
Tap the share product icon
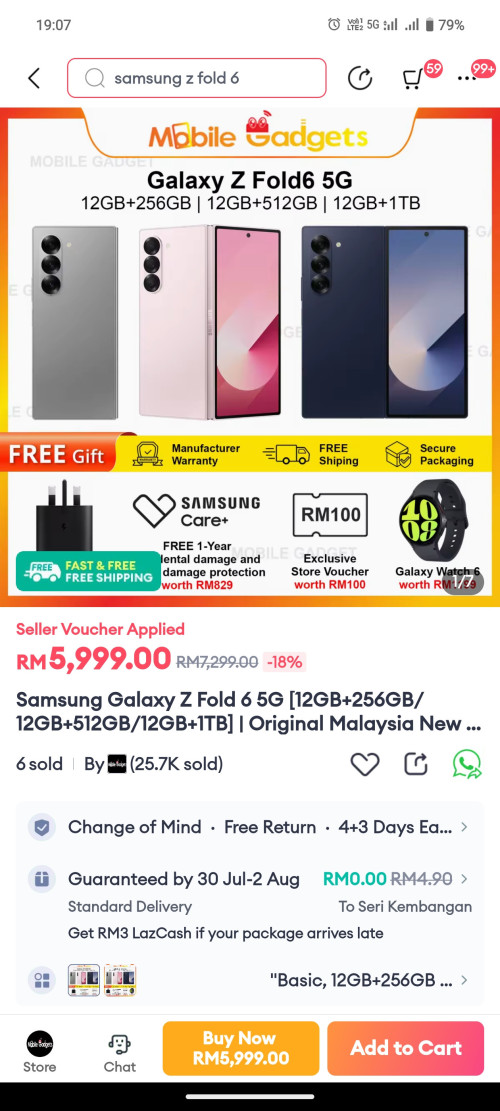tap(416, 764)
